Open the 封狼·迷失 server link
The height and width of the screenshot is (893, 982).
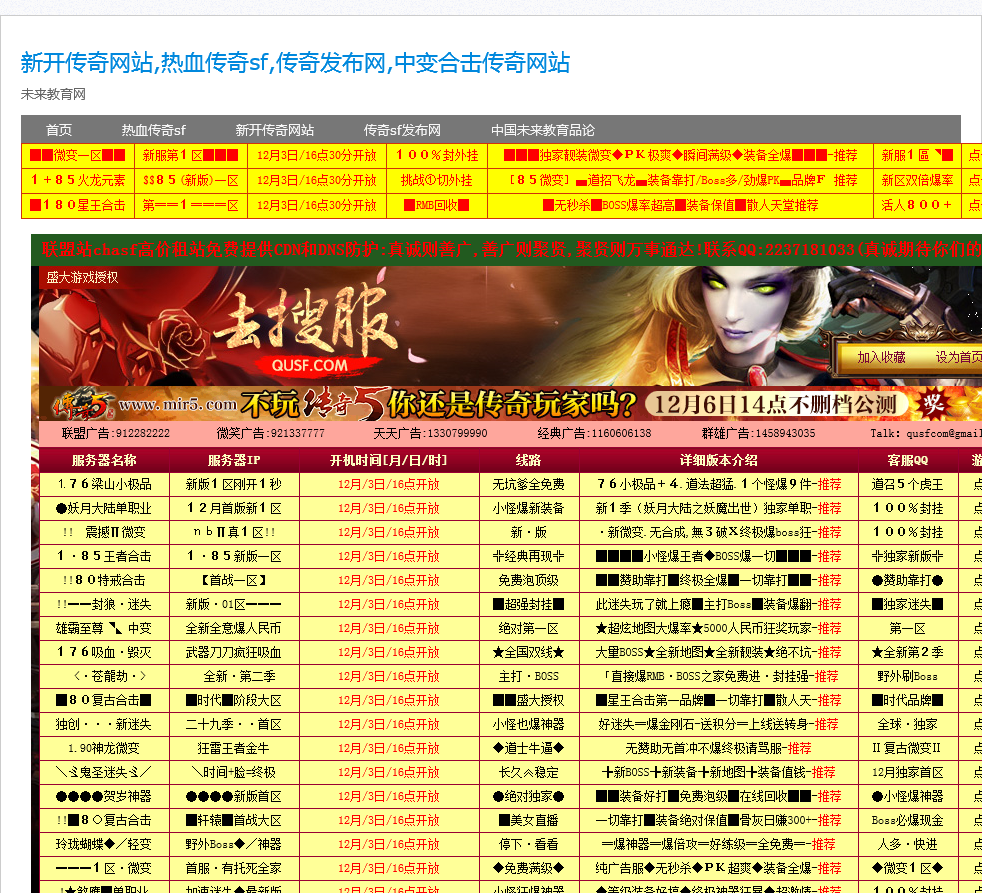click(x=104, y=604)
